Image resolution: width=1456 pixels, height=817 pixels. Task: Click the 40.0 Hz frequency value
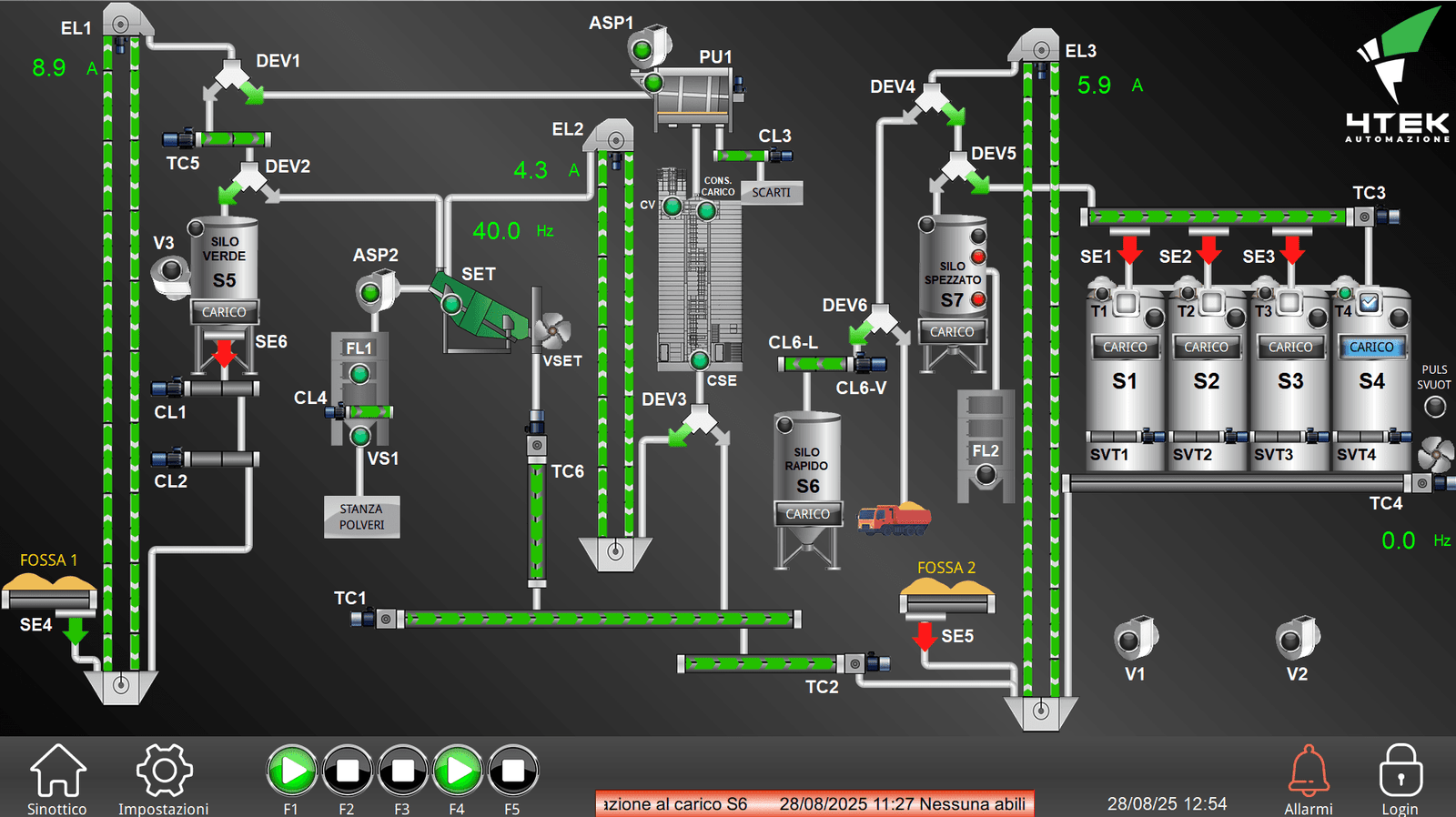[x=497, y=231]
